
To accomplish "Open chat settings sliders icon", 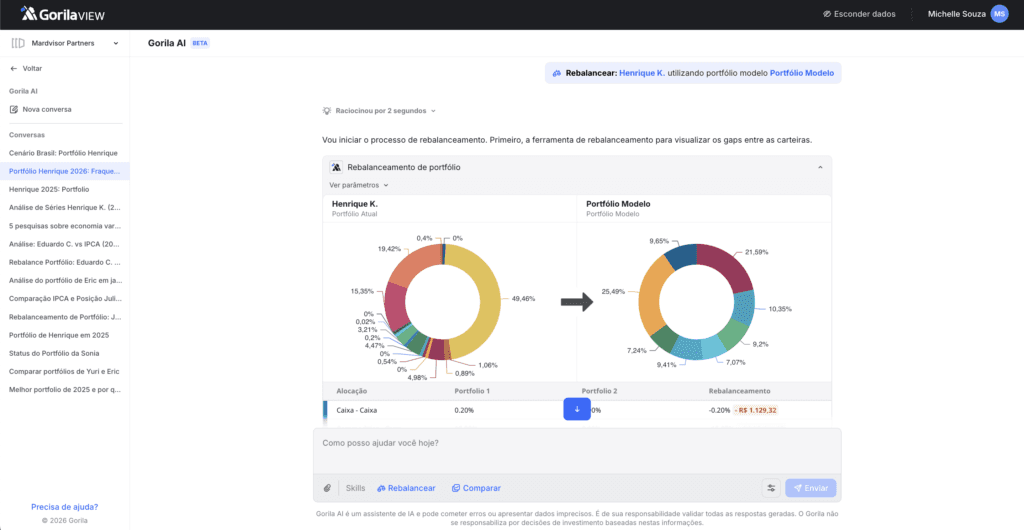I will [771, 488].
